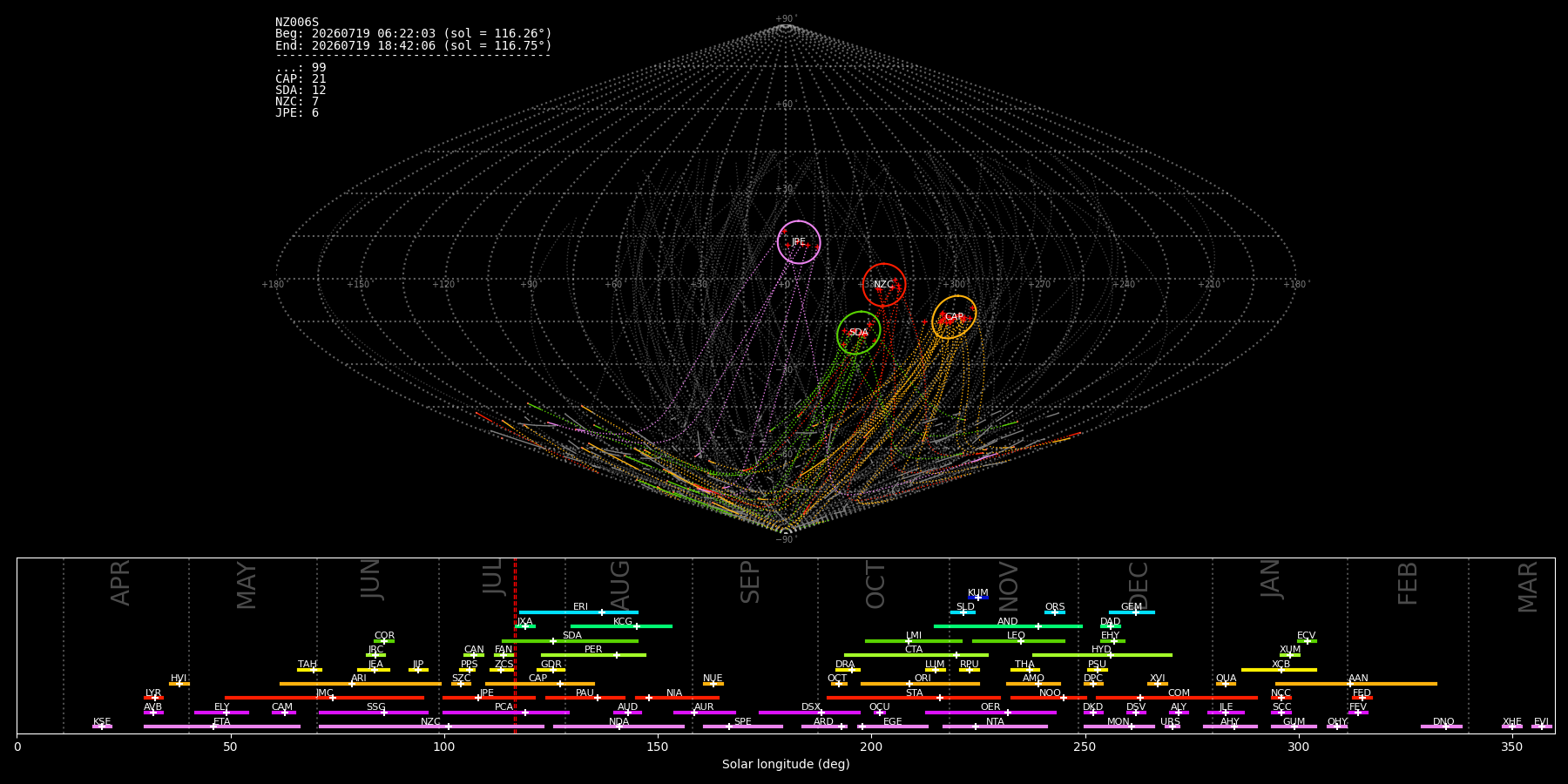Click the QUA shower marker in January
Screen dimensions: 1568x784
click(1226, 684)
